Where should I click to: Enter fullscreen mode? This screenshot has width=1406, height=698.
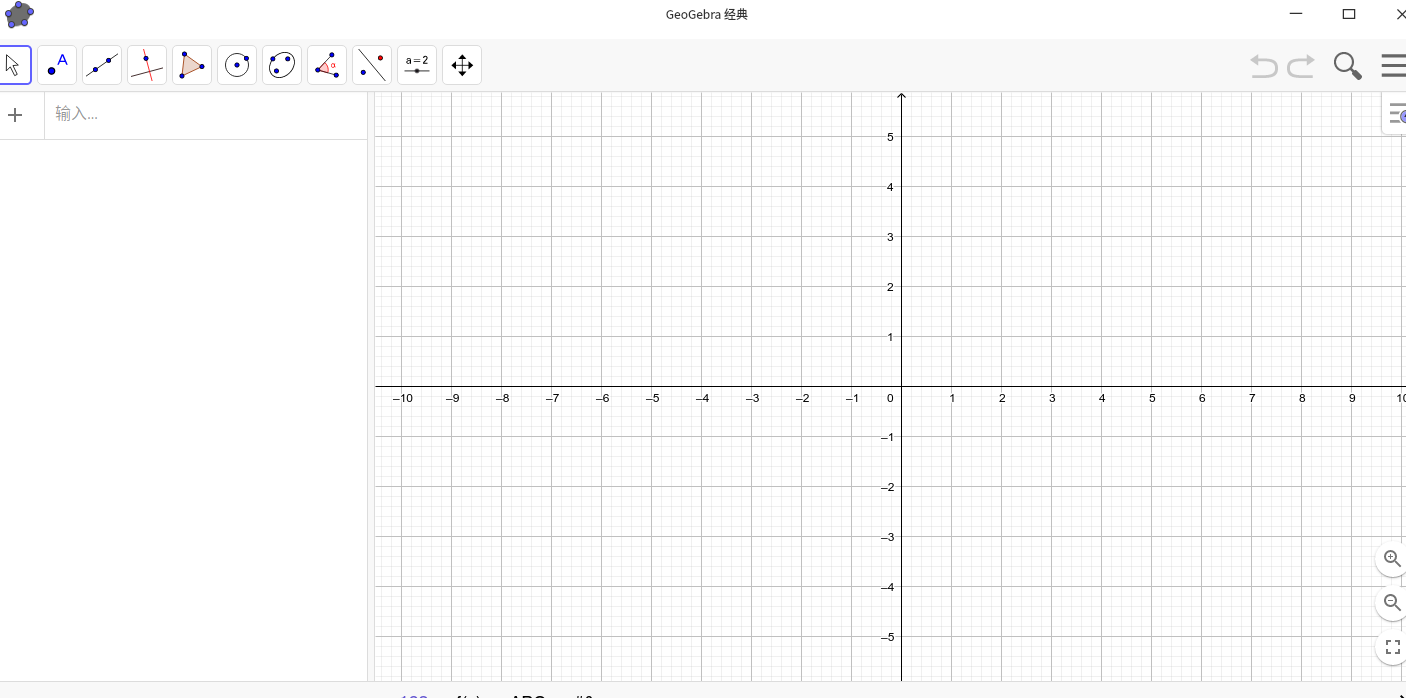point(1392,648)
